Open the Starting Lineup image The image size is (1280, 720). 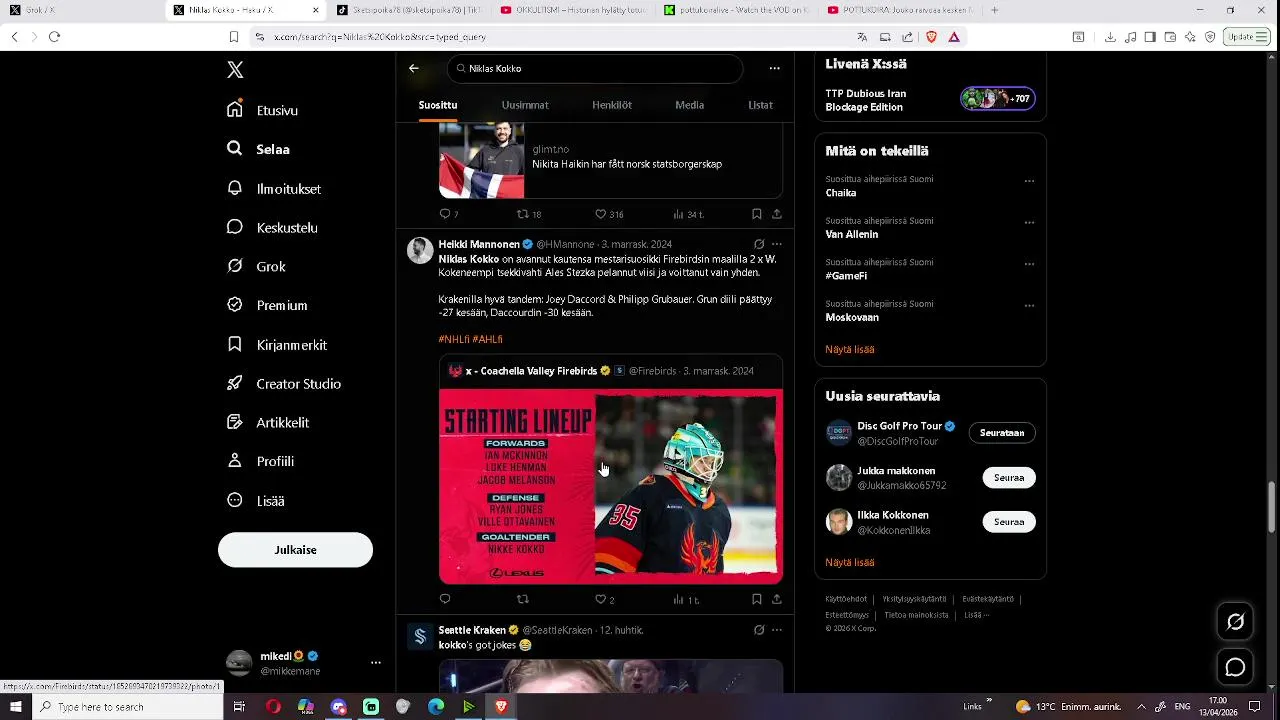pos(610,486)
